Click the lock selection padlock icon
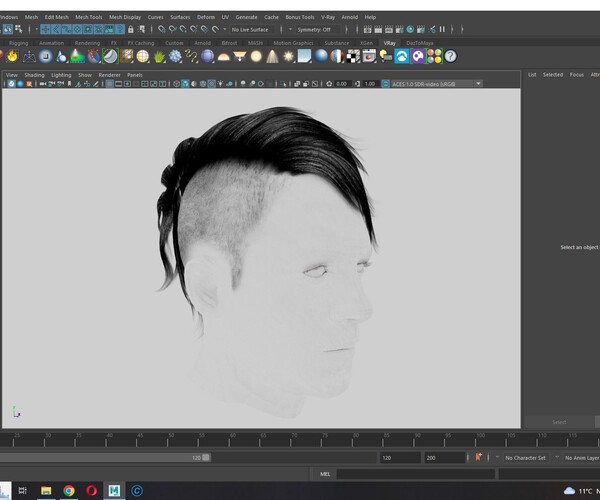 point(130,29)
